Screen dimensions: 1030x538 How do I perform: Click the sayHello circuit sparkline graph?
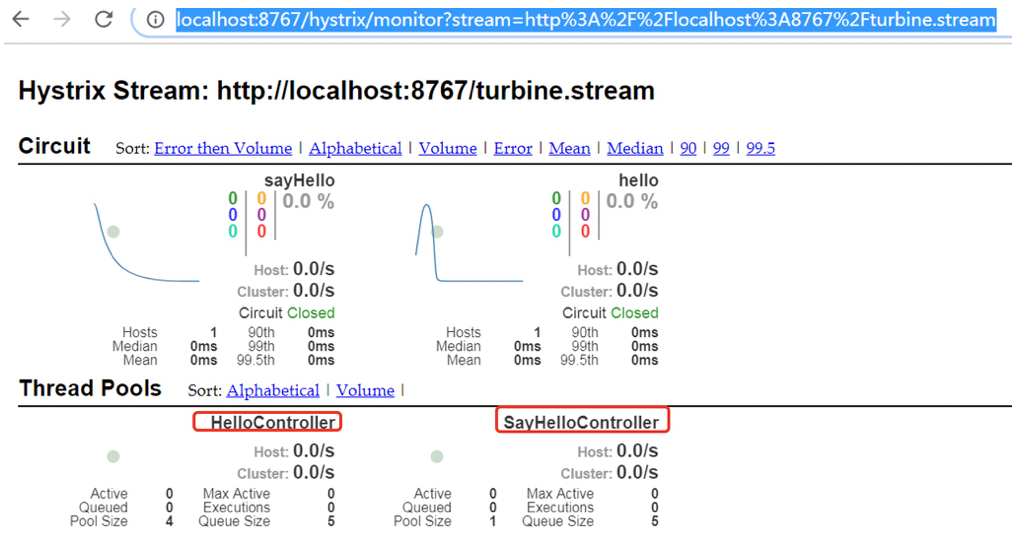[x=146, y=243]
